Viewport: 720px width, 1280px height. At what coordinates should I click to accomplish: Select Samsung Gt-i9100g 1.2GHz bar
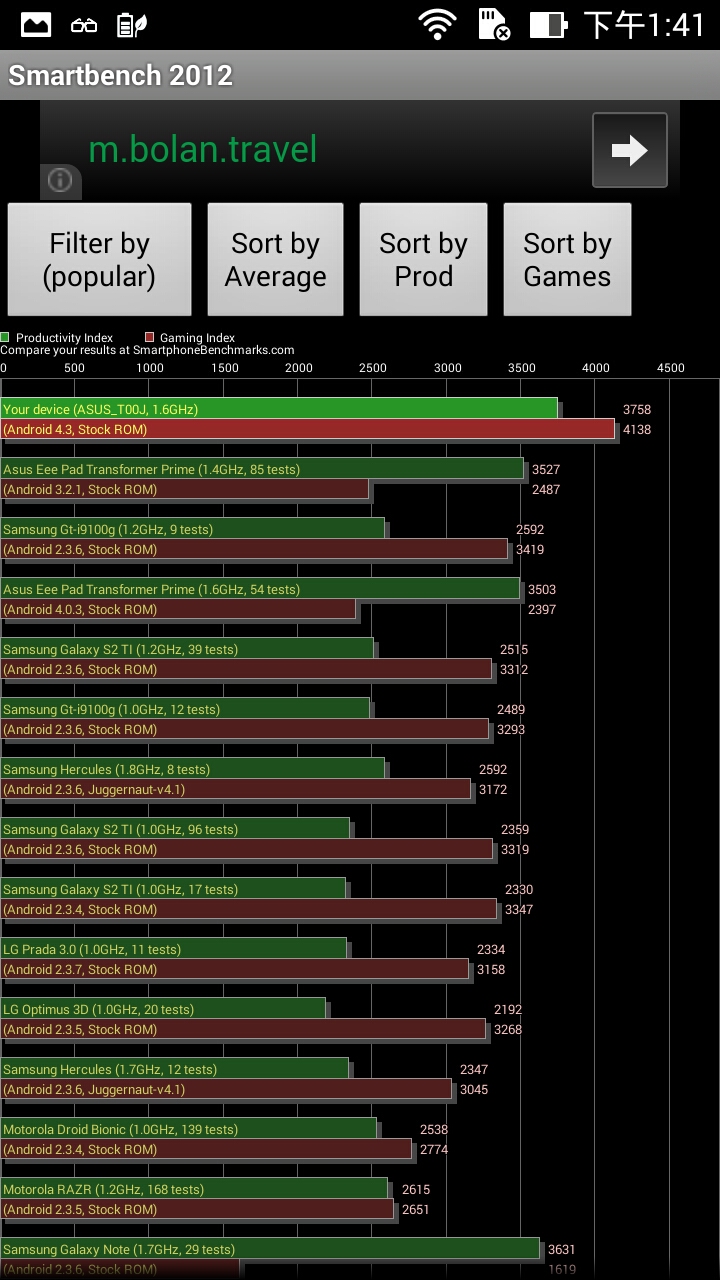pos(192,529)
